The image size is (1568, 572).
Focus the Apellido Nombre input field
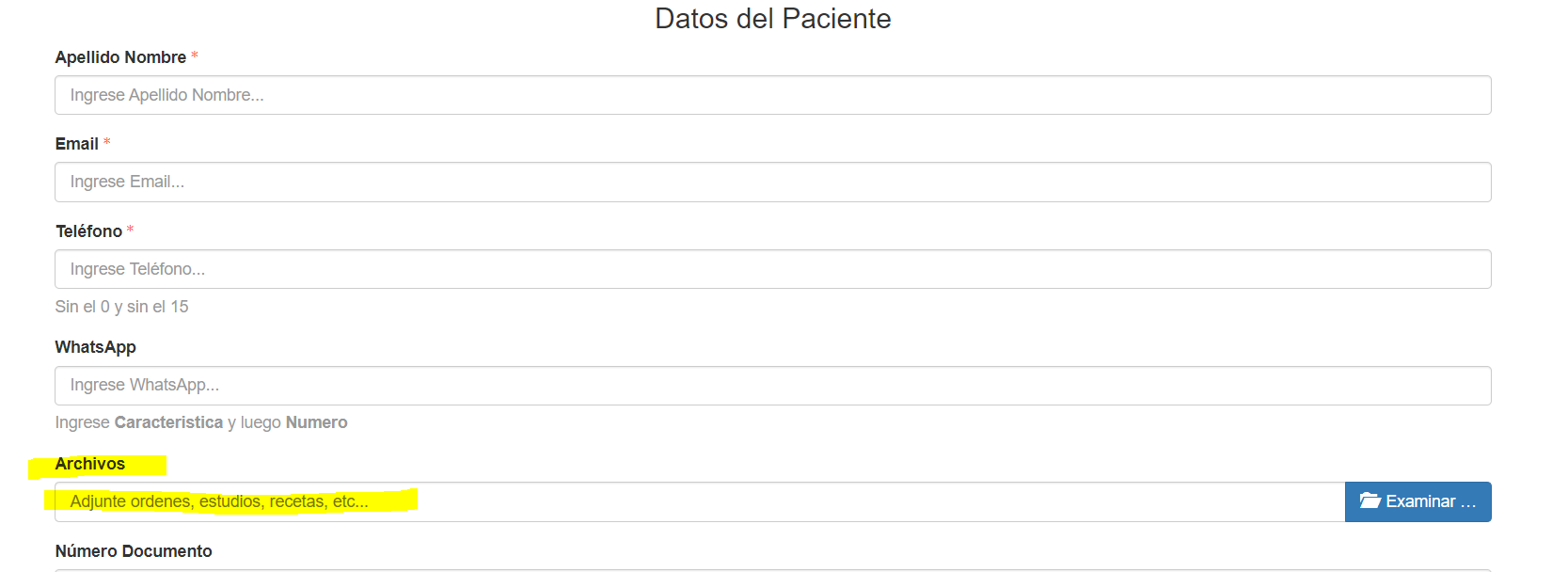(x=771, y=95)
